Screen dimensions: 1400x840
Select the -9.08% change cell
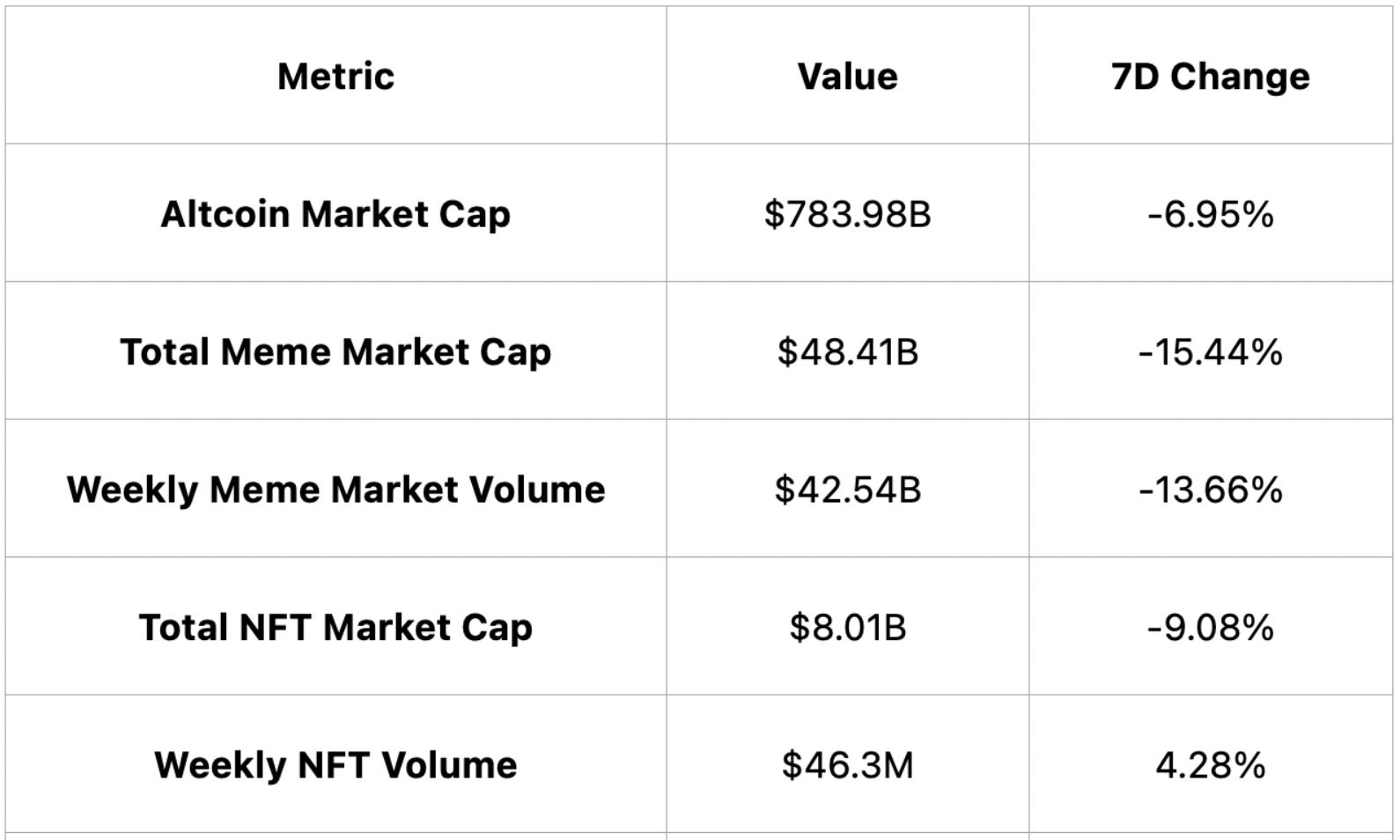pyautogui.click(x=1210, y=627)
